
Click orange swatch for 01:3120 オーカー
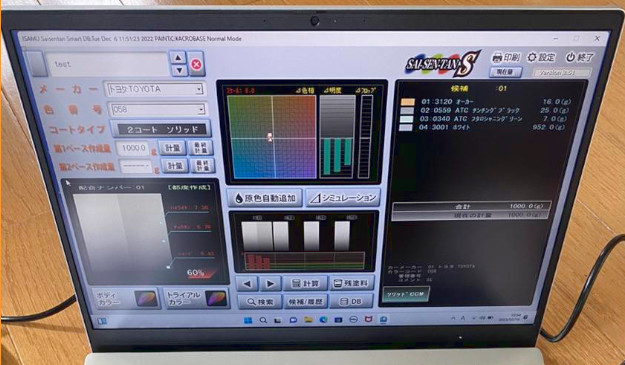tap(407, 102)
